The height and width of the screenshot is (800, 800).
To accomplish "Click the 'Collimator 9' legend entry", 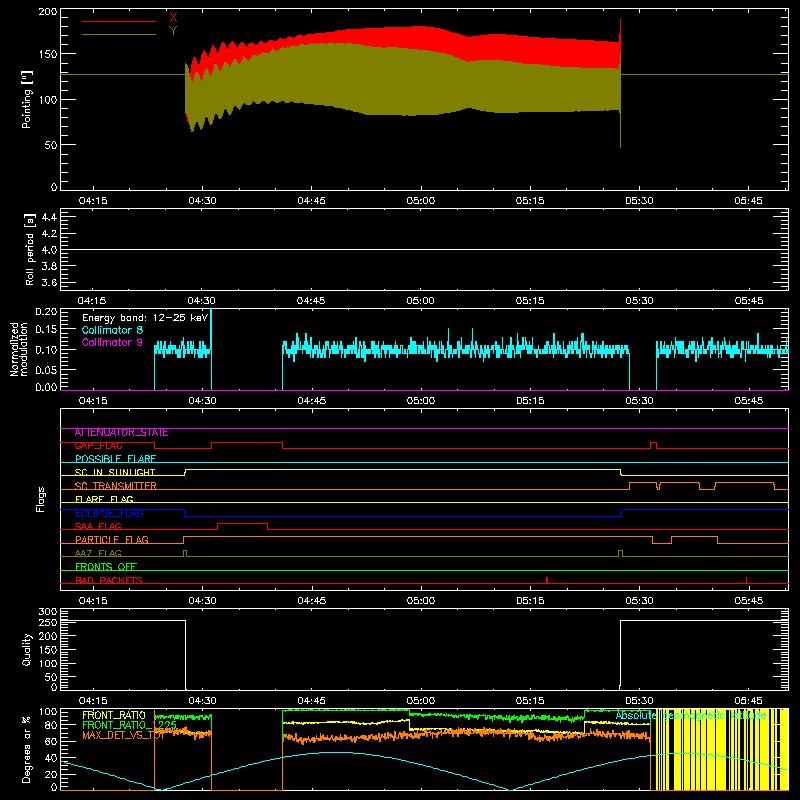I will 112,342.
